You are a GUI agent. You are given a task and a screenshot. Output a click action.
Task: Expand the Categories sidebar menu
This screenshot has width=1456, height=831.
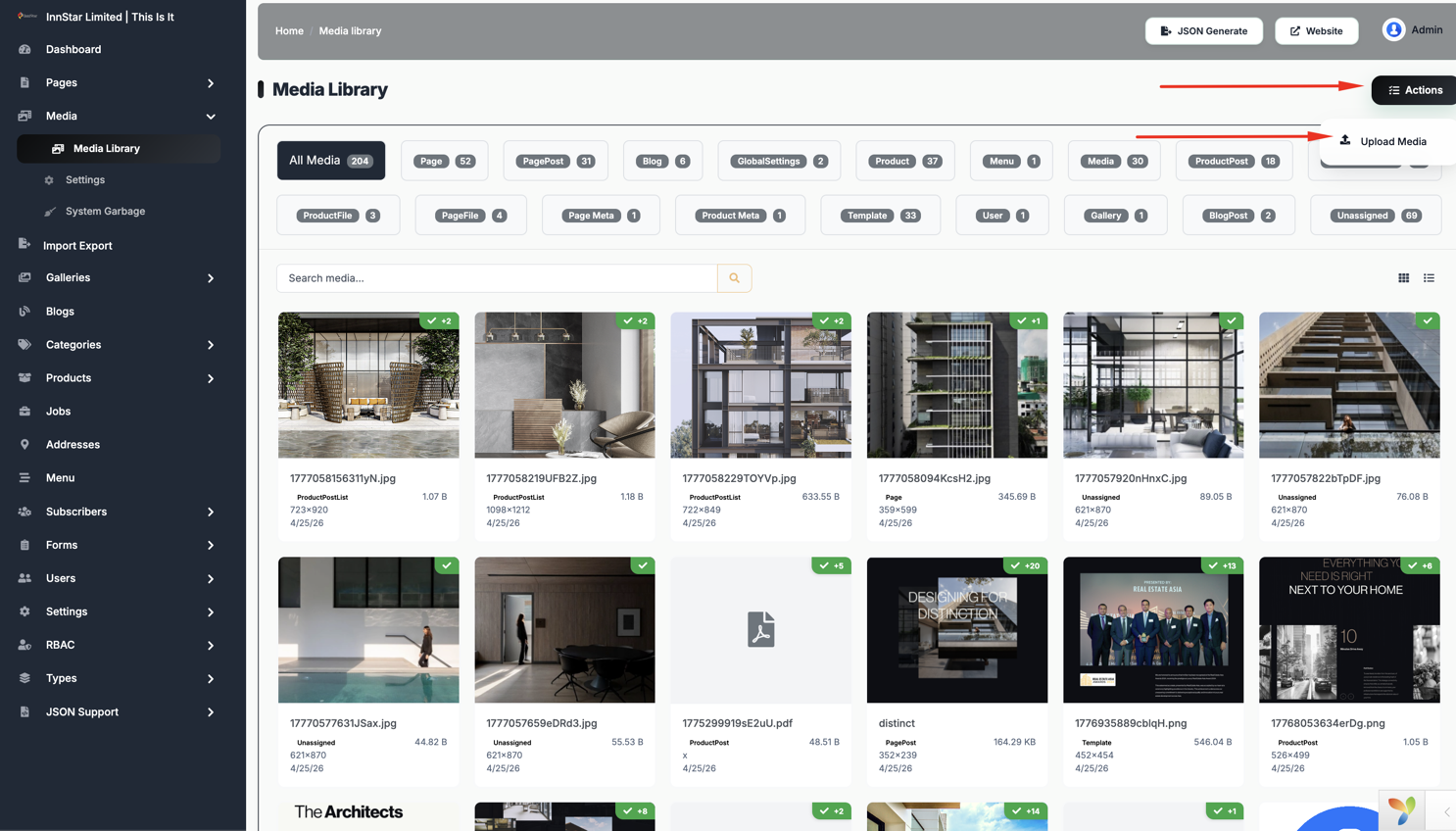(211, 345)
